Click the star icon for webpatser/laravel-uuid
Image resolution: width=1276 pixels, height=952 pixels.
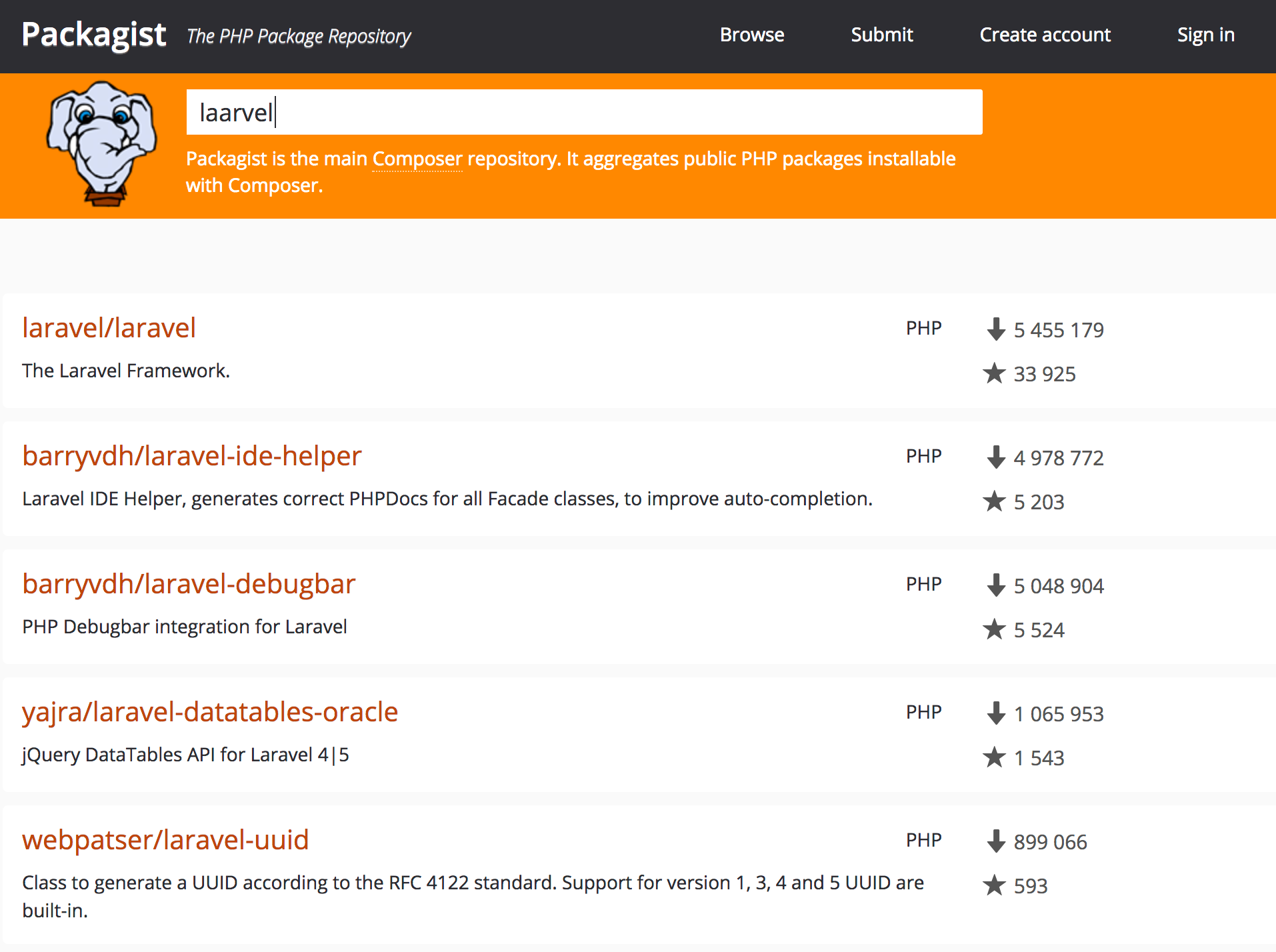tap(994, 885)
